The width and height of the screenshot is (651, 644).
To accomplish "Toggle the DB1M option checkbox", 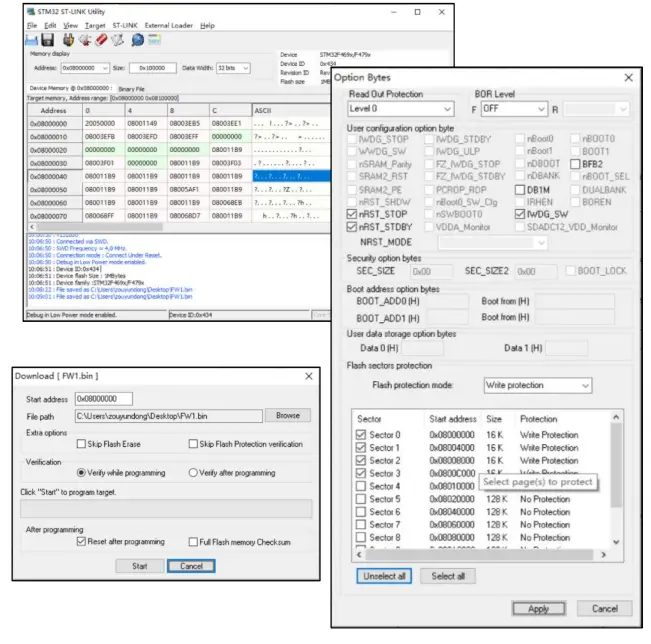I will (520, 190).
